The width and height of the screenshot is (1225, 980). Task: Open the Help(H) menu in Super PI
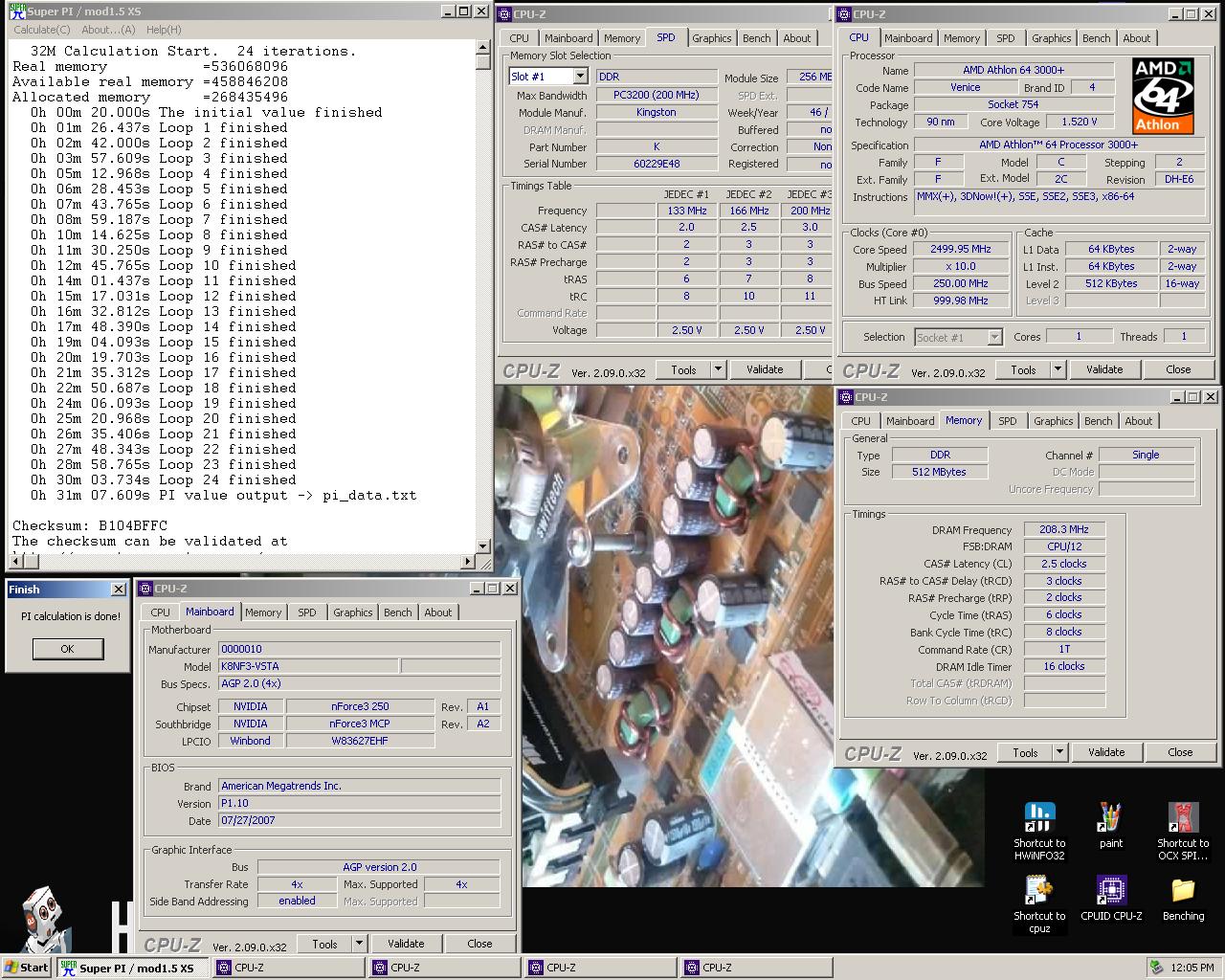[x=164, y=30]
